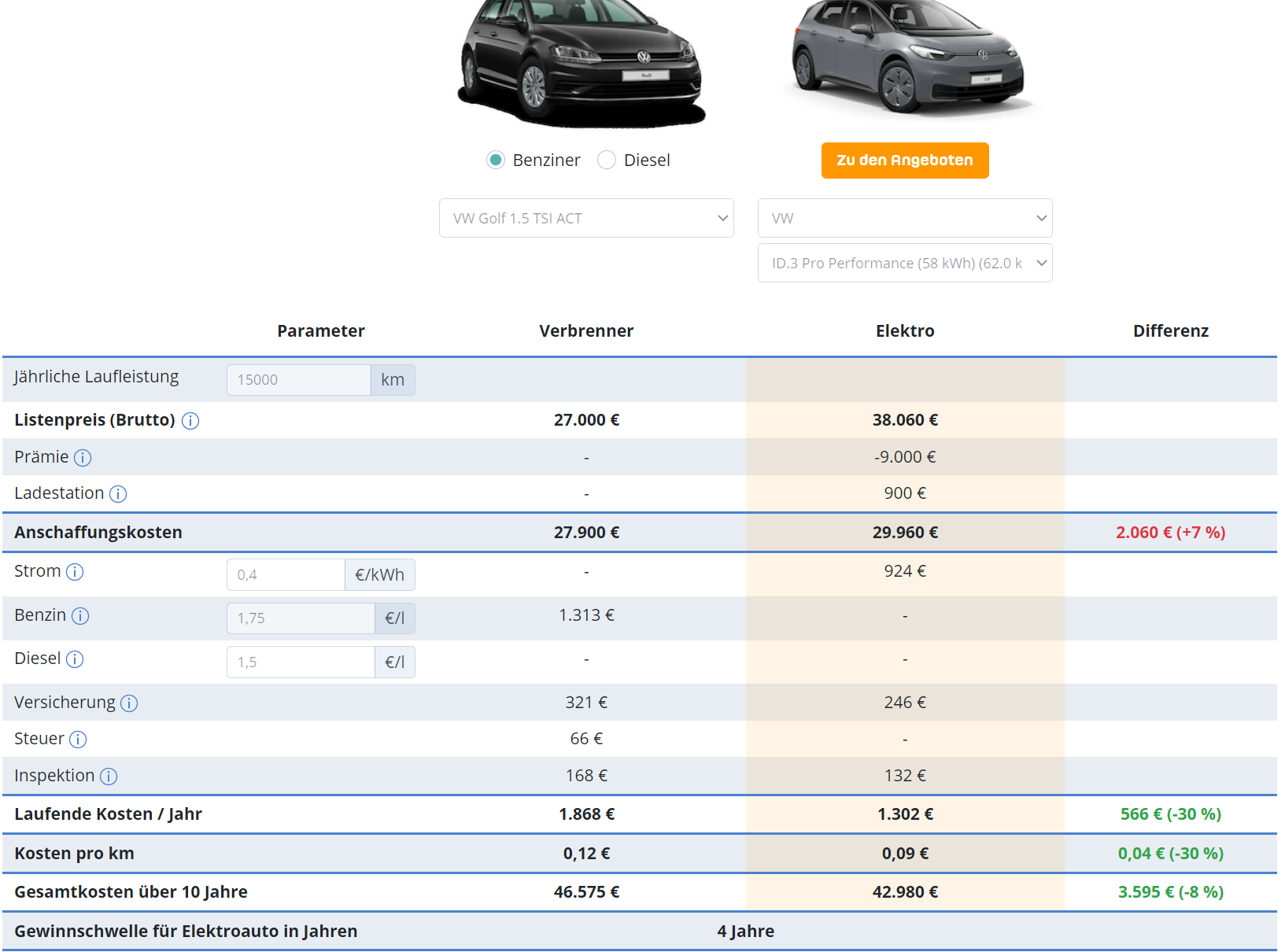Click Gewinnschwelle für Elektroauto in Jahren label
Screen dimensions: 1285x952
186,932
